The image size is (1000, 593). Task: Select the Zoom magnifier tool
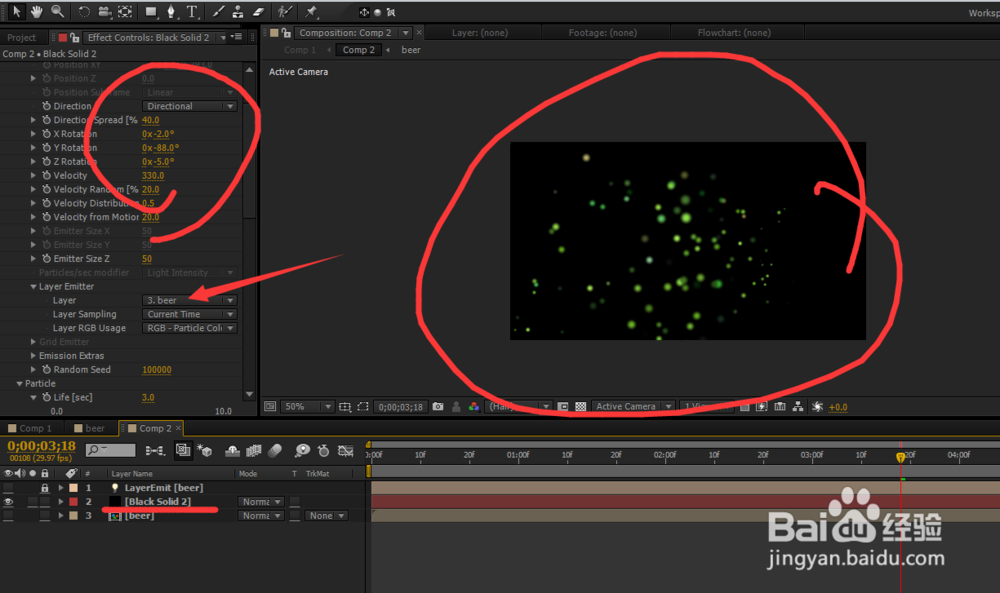click(x=57, y=11)
